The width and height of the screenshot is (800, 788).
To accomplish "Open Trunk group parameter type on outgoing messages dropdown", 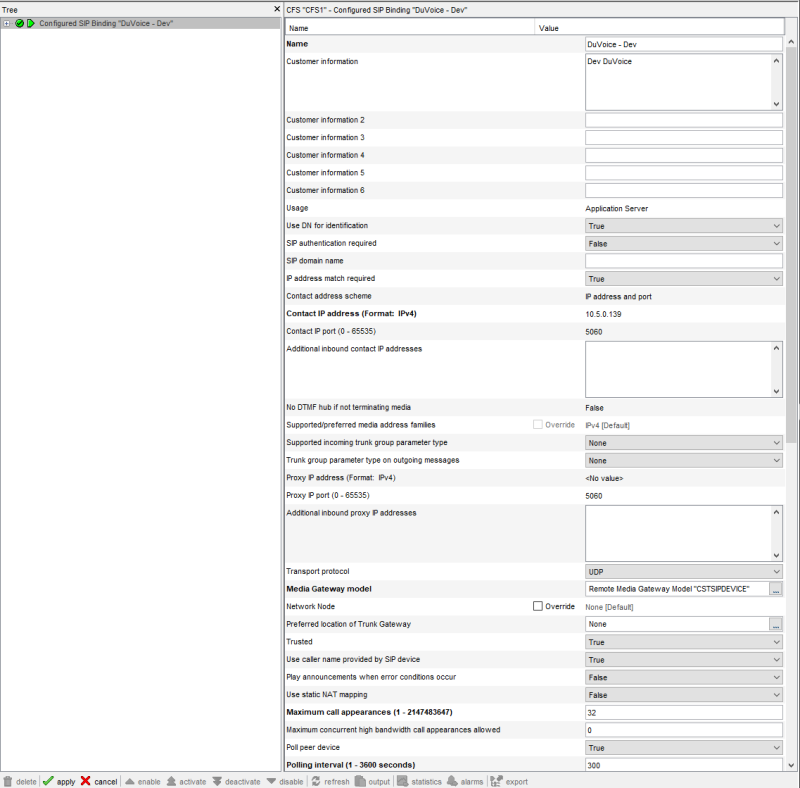I will [x=684, y=461].
